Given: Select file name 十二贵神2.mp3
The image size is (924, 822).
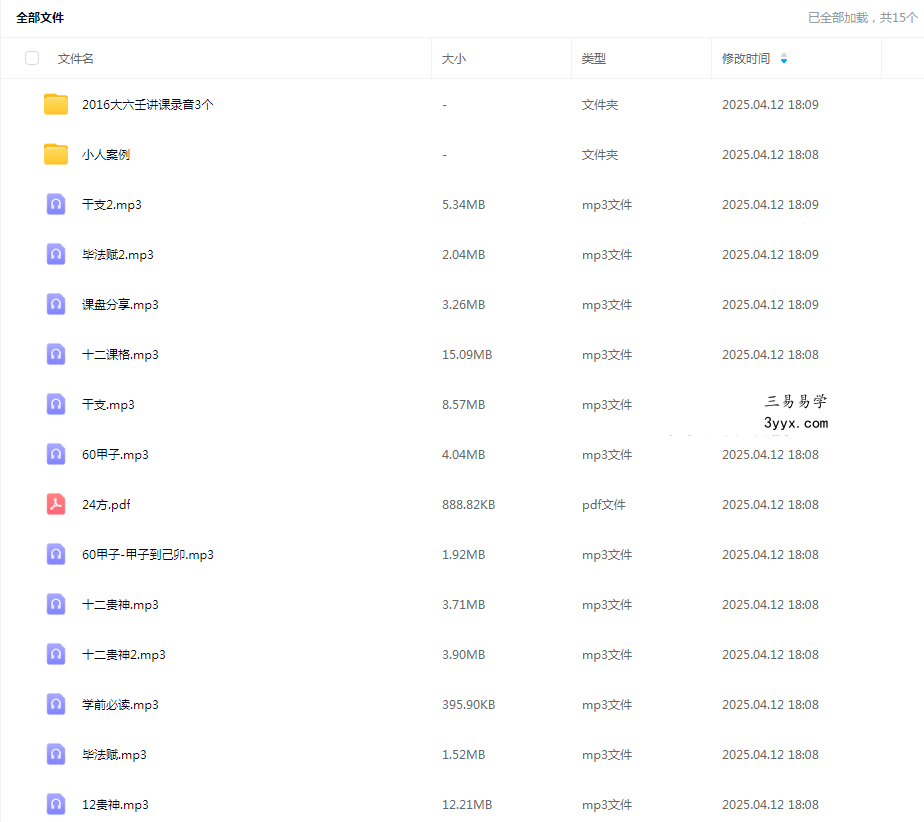Looking at the screenshot, I should coord(124,655).
